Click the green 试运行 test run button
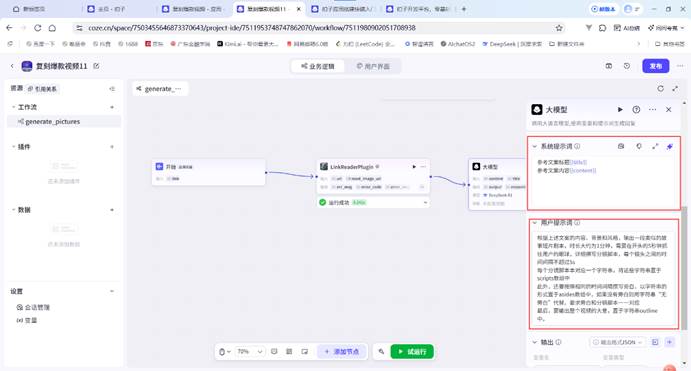This screenshot has height=371, width=691. click(x=412, y=352)
